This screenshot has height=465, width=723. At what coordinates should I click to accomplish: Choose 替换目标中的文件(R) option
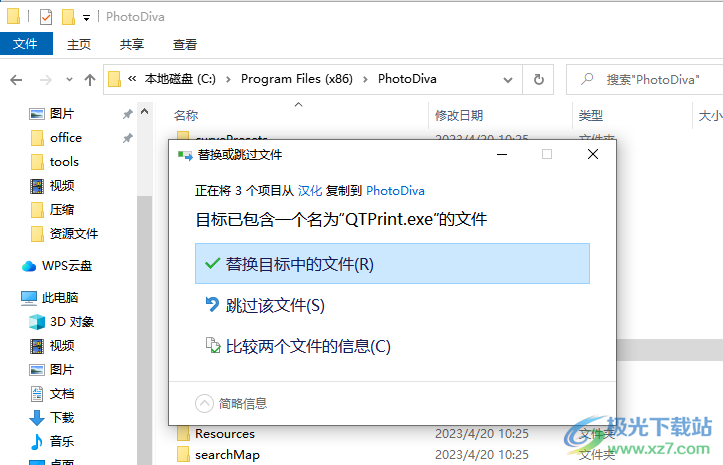pos(392,263)
